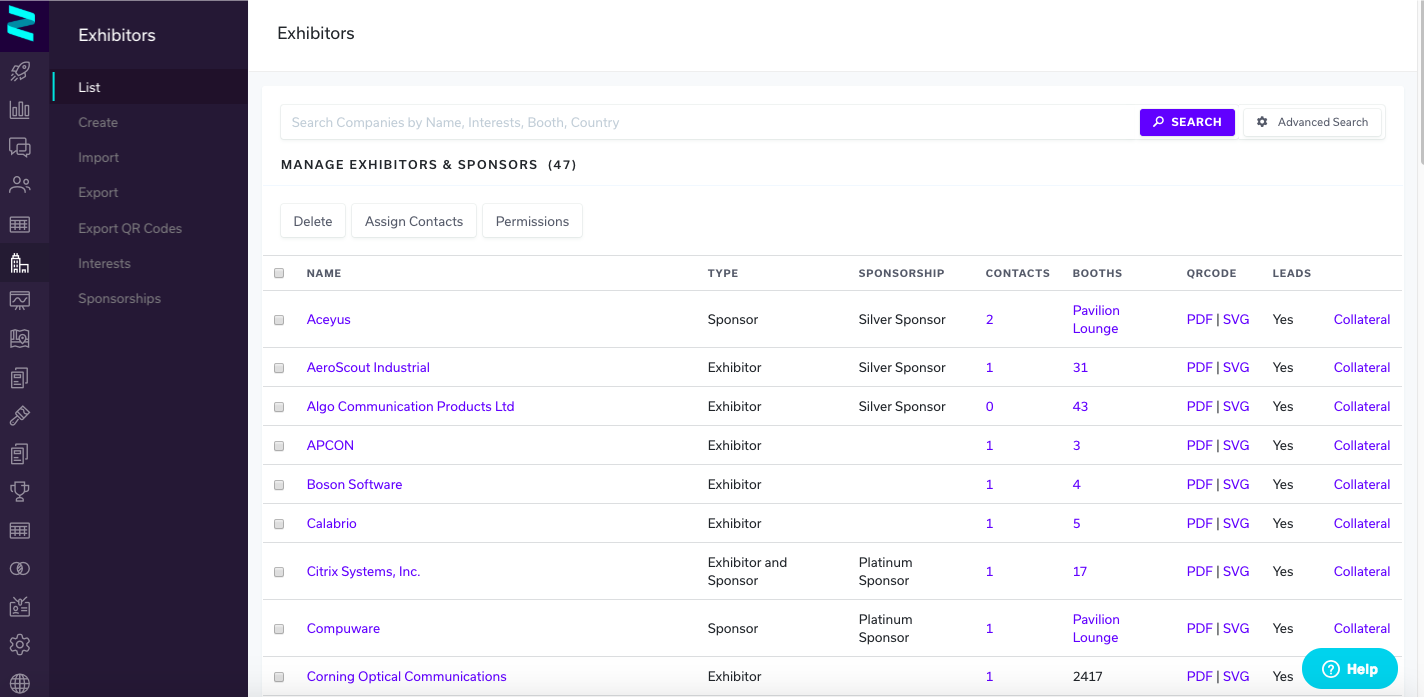
Task: Open the people attendees icon
Action: [20, 185]
